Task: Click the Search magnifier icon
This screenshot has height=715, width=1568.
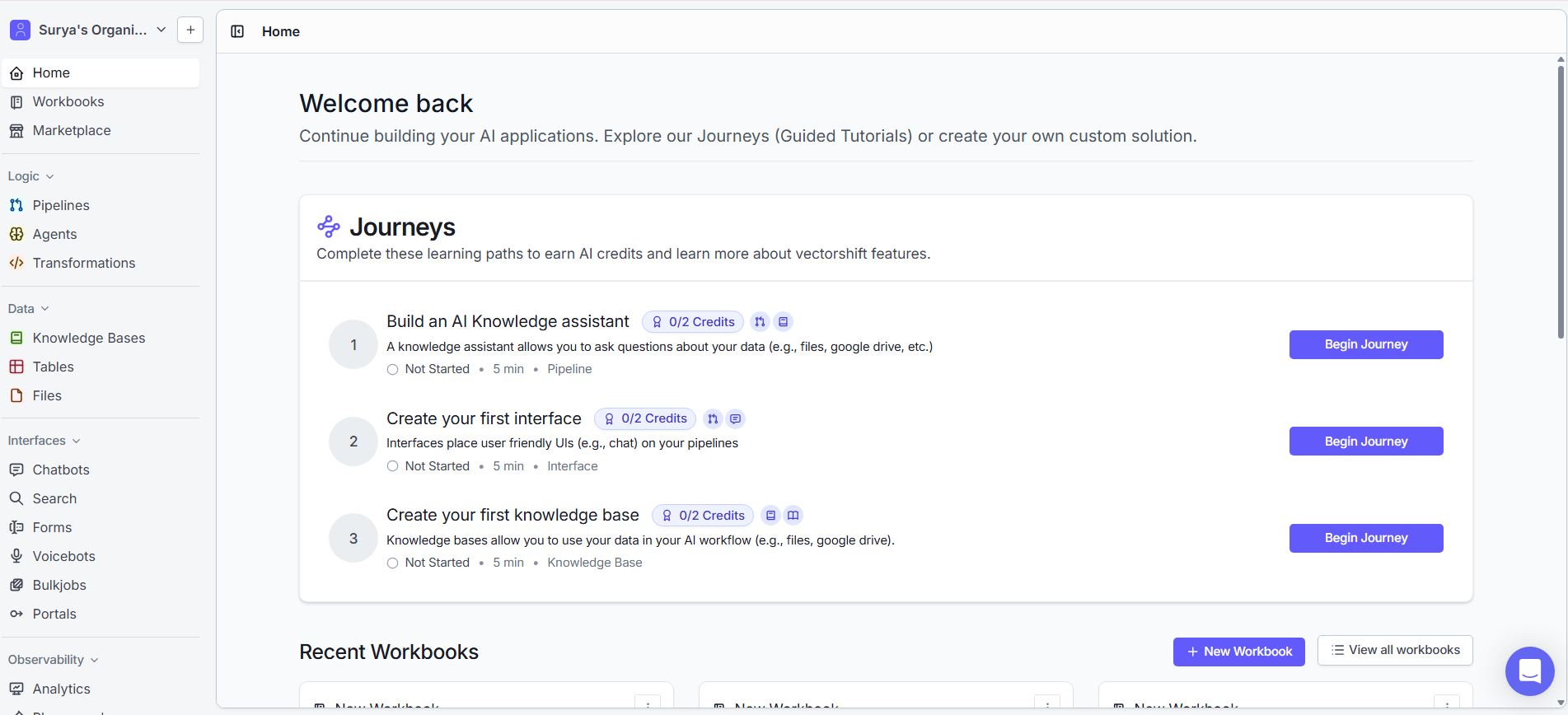Action: pos(16,498)
